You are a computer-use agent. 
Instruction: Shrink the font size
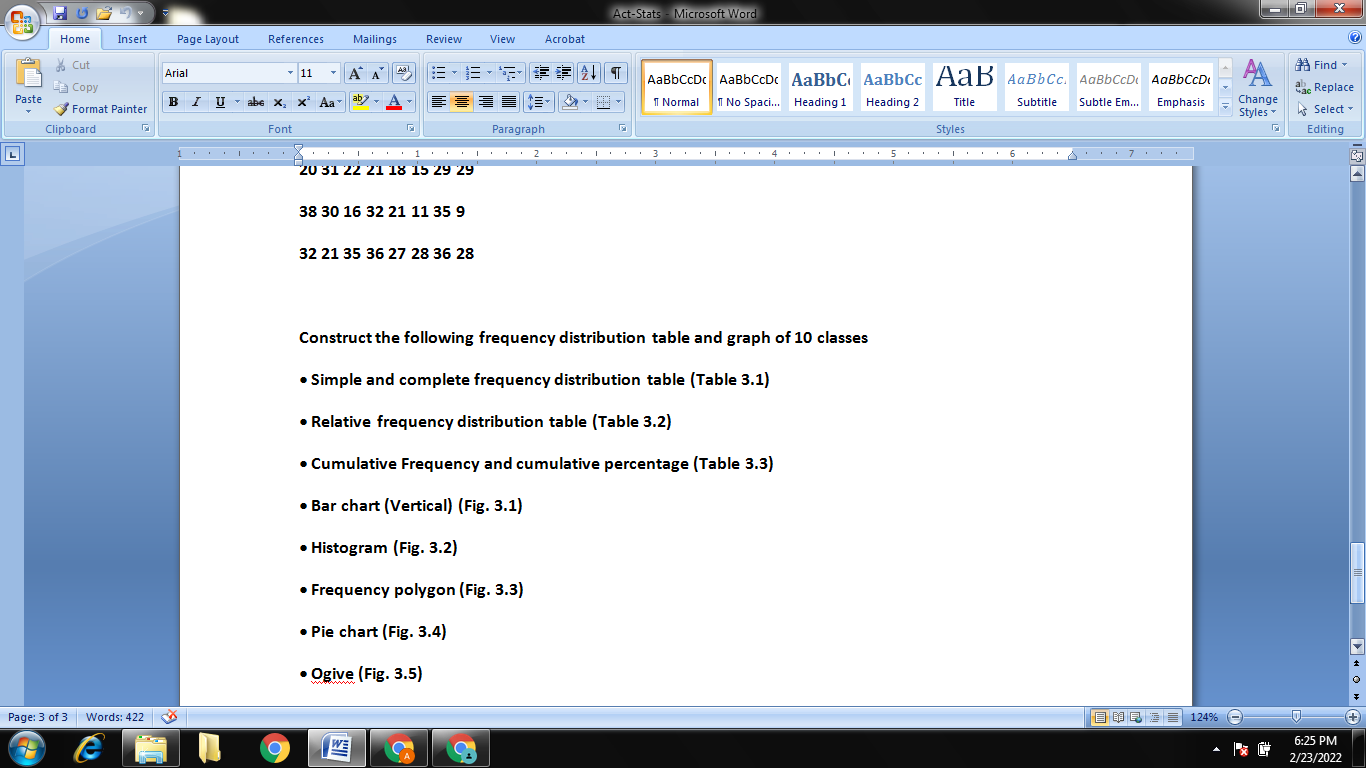coord(377,73)
